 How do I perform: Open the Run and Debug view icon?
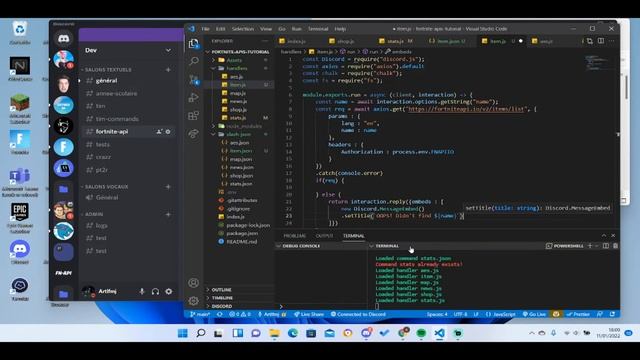pos(194,98)
